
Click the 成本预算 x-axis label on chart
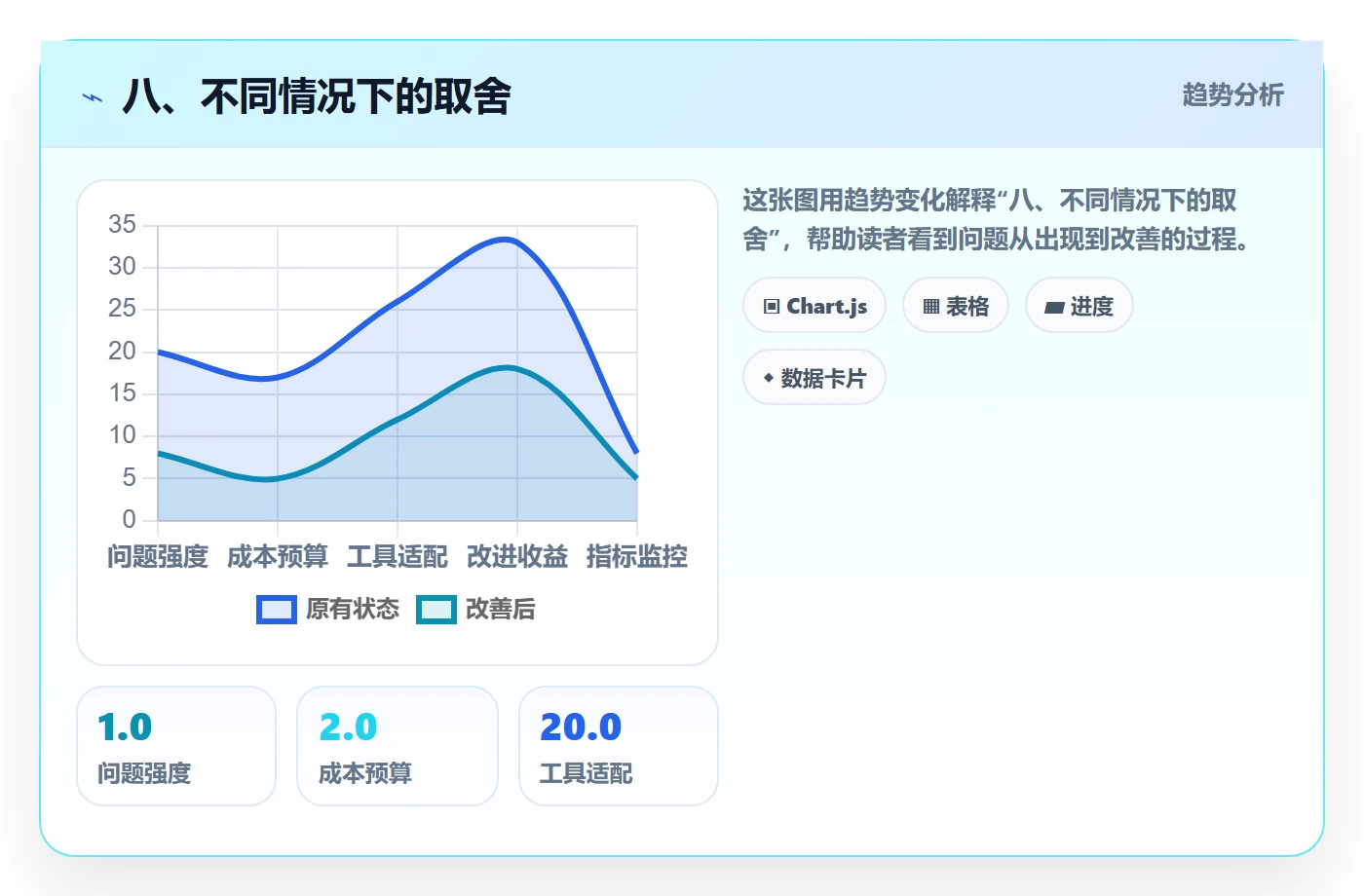[278, 557]
